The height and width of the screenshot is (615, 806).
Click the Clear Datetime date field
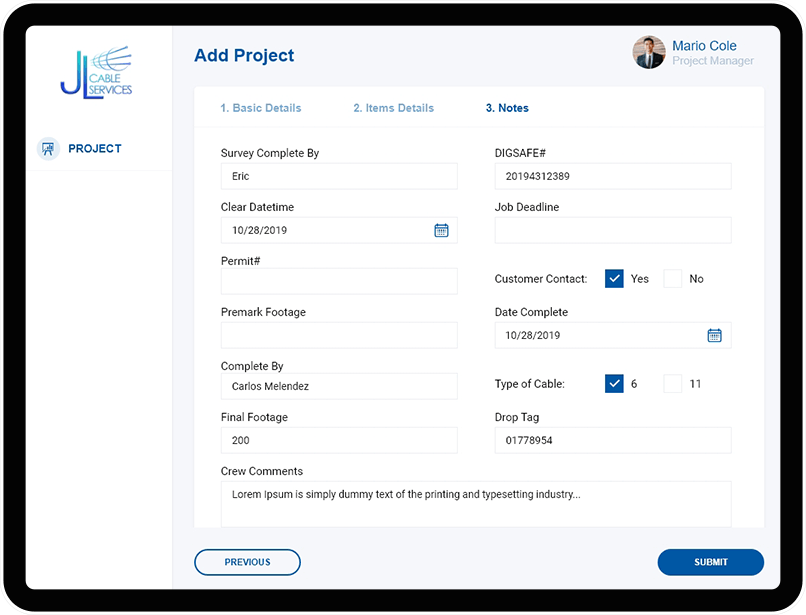pyautogui.click(x=339, y=230)
